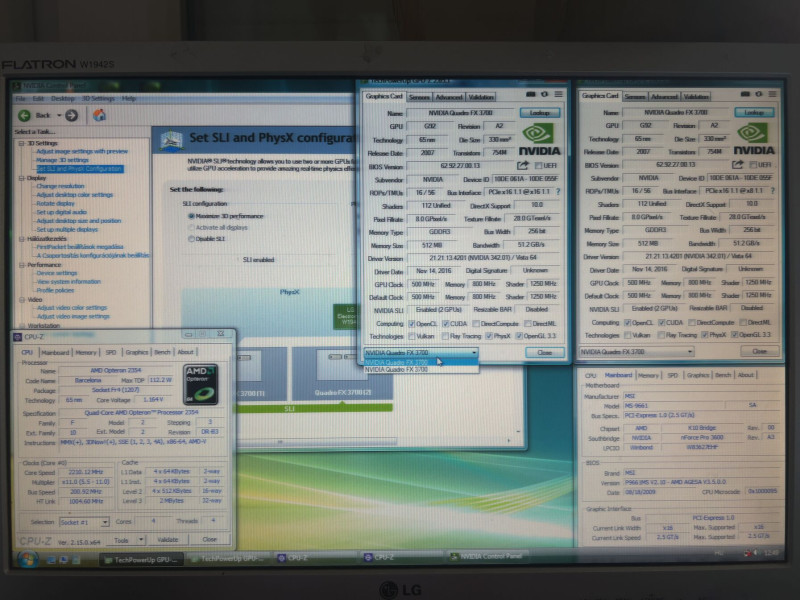Viewport: 800px width, 600px height.
Task: Click the NVIDIA logo in left GPU-Z window
Action: tap(539, 140)
